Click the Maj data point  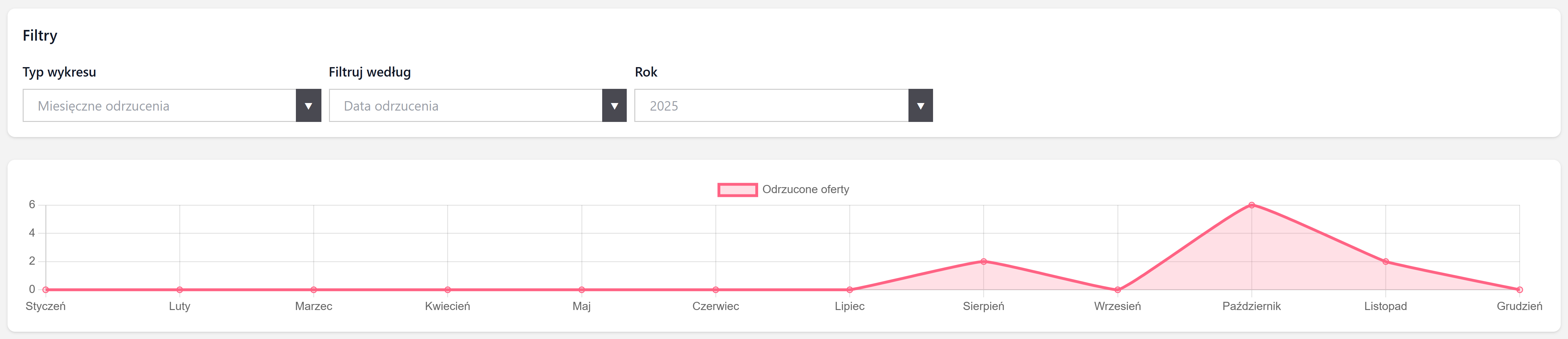pos(581,290)
